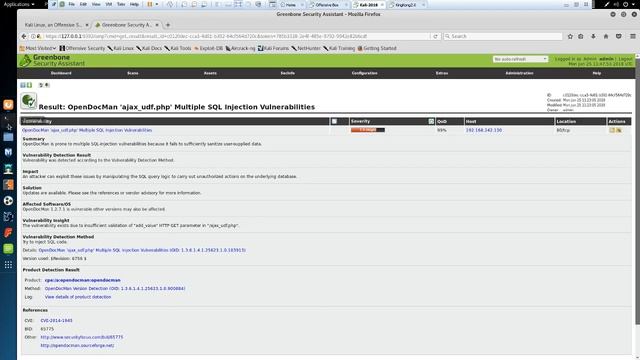The height and width of the screenshot is (360, 640).
Task: Open the Applications menu in the top panel
Action: pyautogui.click(x=19, y=4)
